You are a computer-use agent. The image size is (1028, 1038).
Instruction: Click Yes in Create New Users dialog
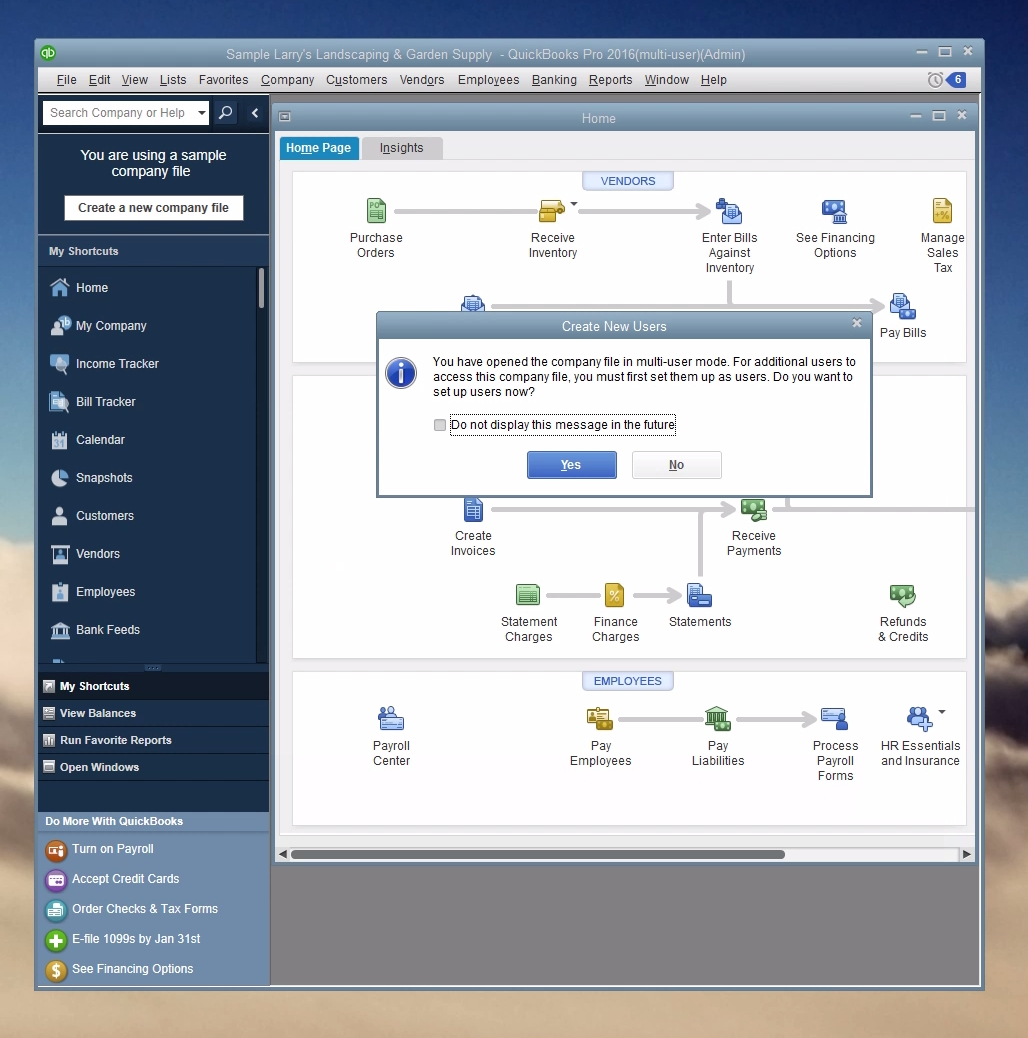point(571,465)
